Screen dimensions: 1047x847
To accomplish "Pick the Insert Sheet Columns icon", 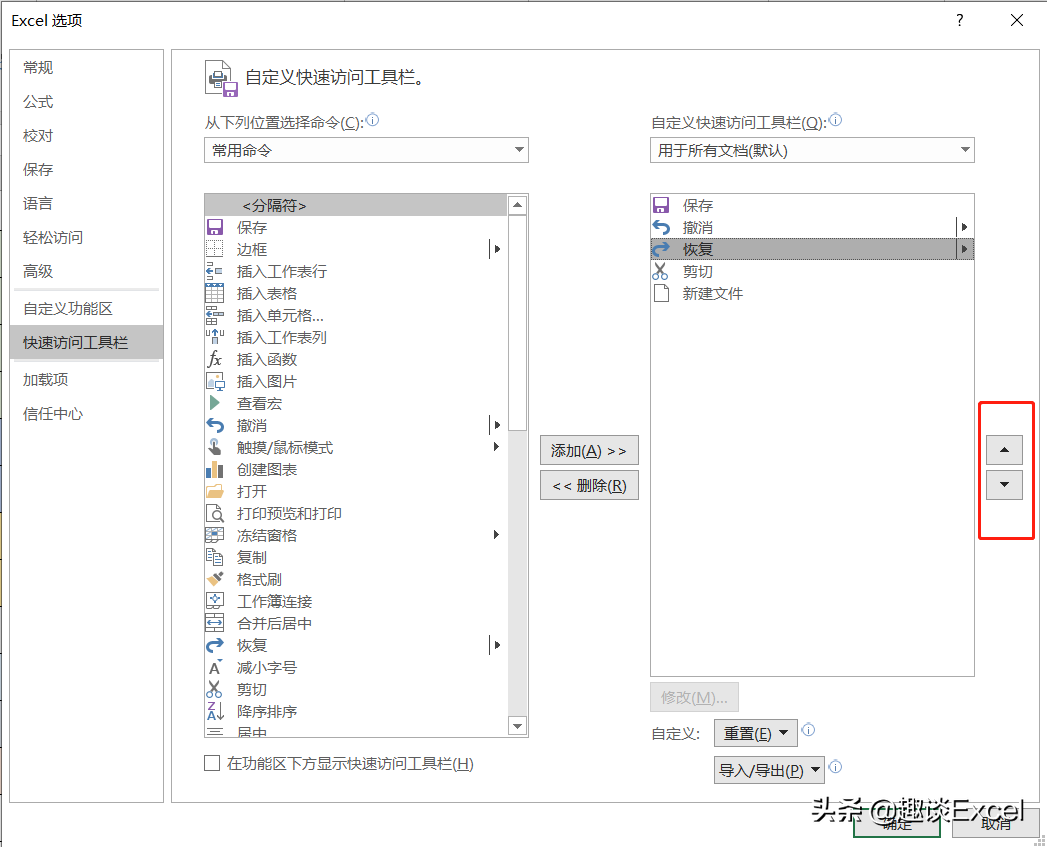I will [x=214, y=337].
